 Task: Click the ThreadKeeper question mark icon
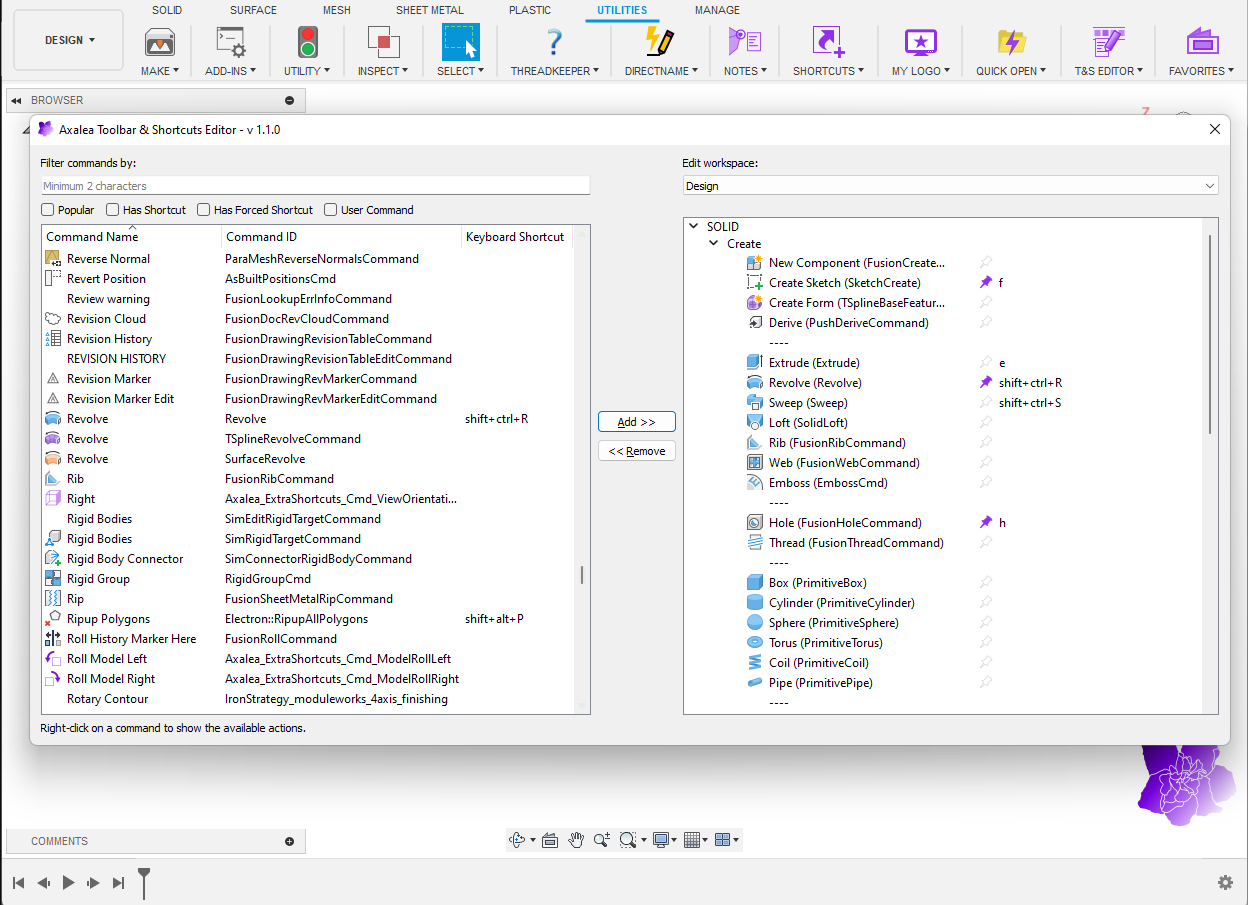click(x=554, y=43)
